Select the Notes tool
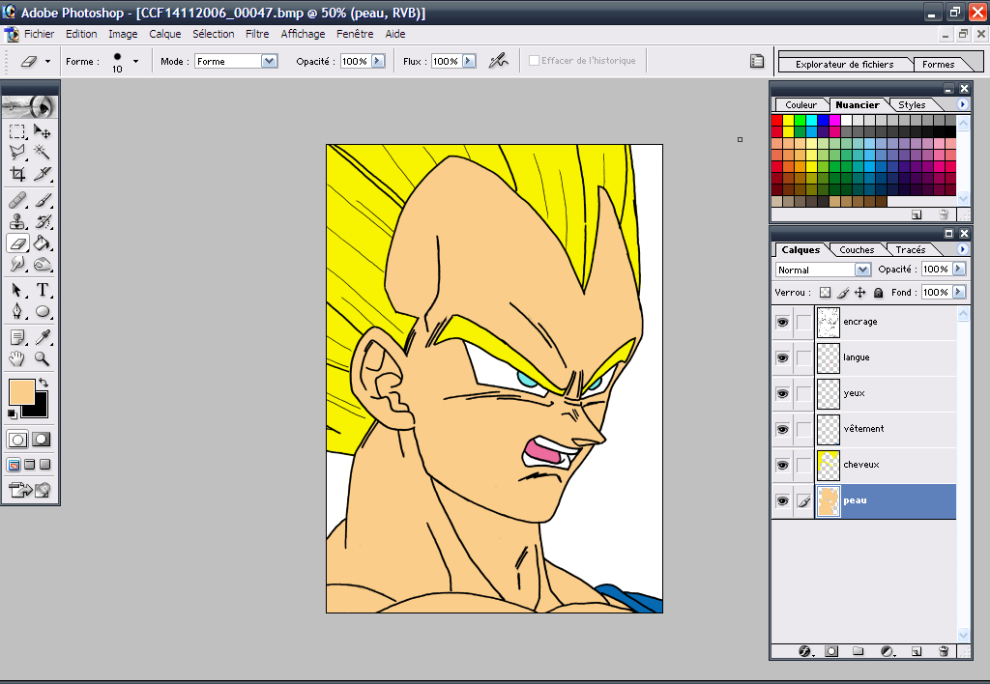The image size is (990, 684). point(17,338)
